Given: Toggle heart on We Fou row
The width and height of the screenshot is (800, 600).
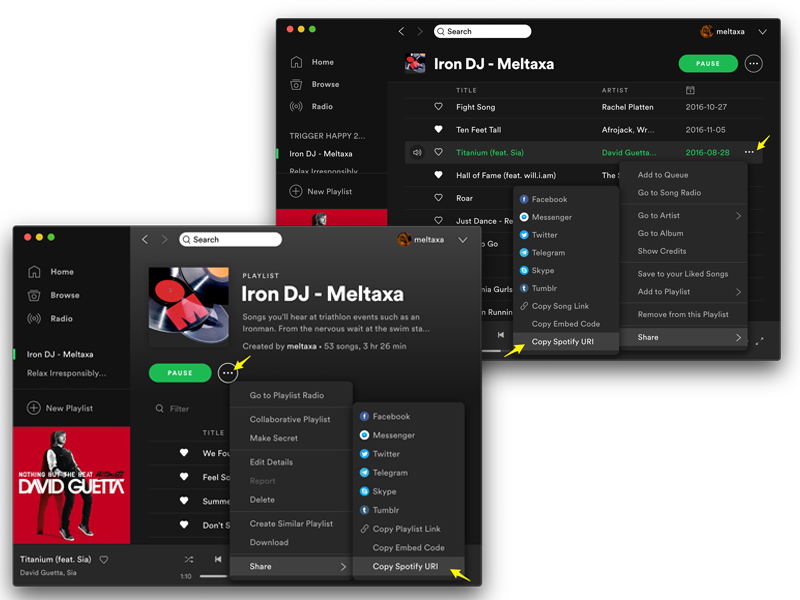Looking at the screenshot, I should [x=184, y=453].
